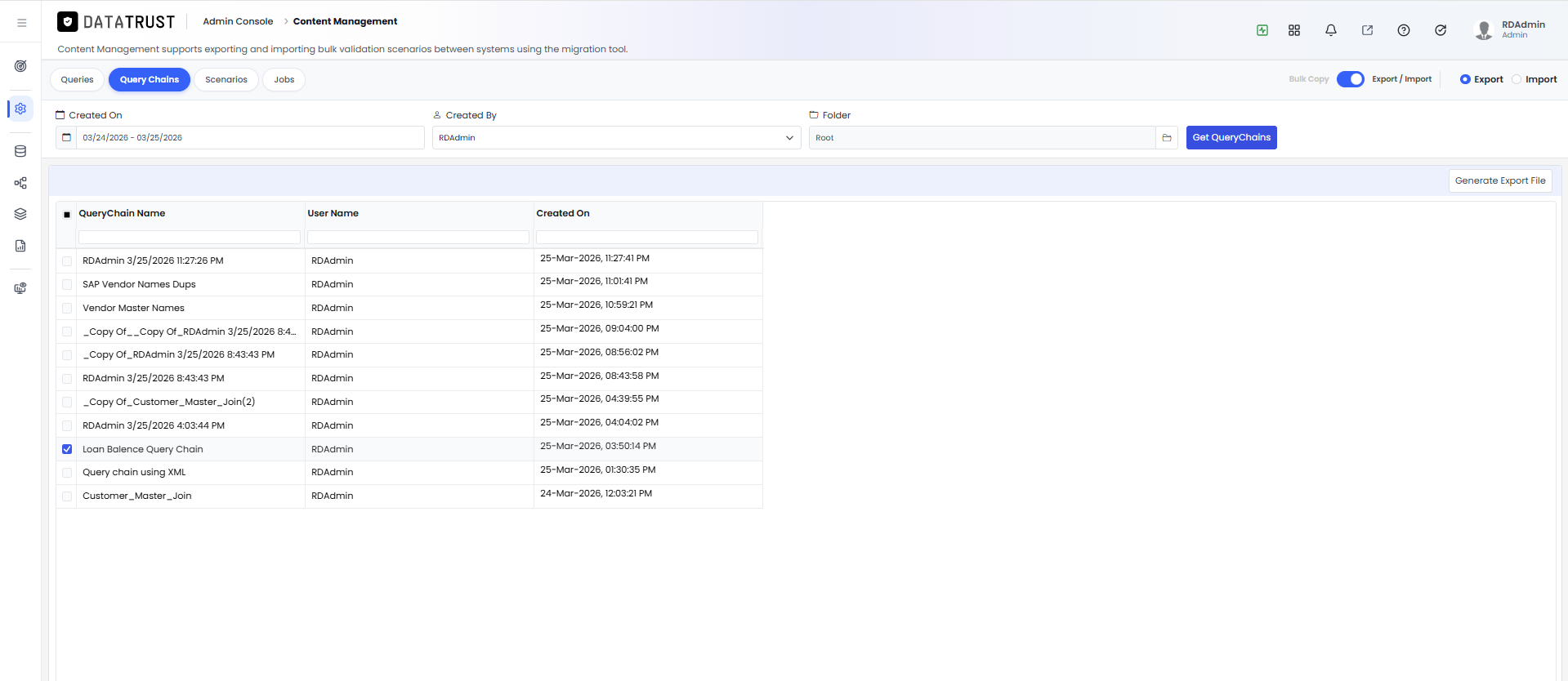Open the report document sidebar icon
1568x681 pixels.
click(20, 246)
